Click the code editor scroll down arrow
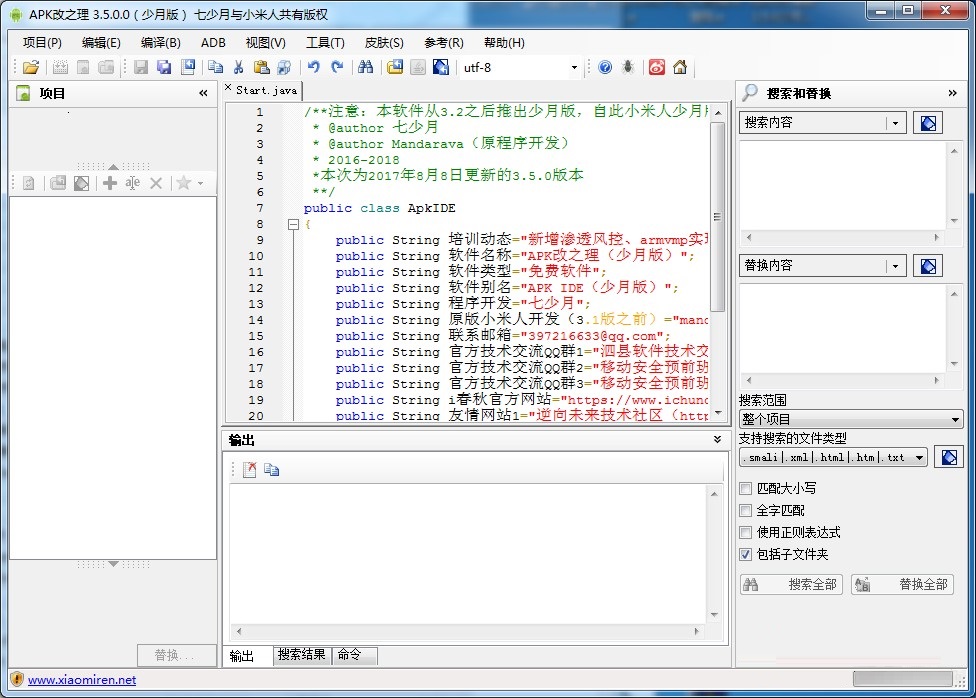Viewport: 976px width, 698px height. pyautogui.click(x=718, y=413)
